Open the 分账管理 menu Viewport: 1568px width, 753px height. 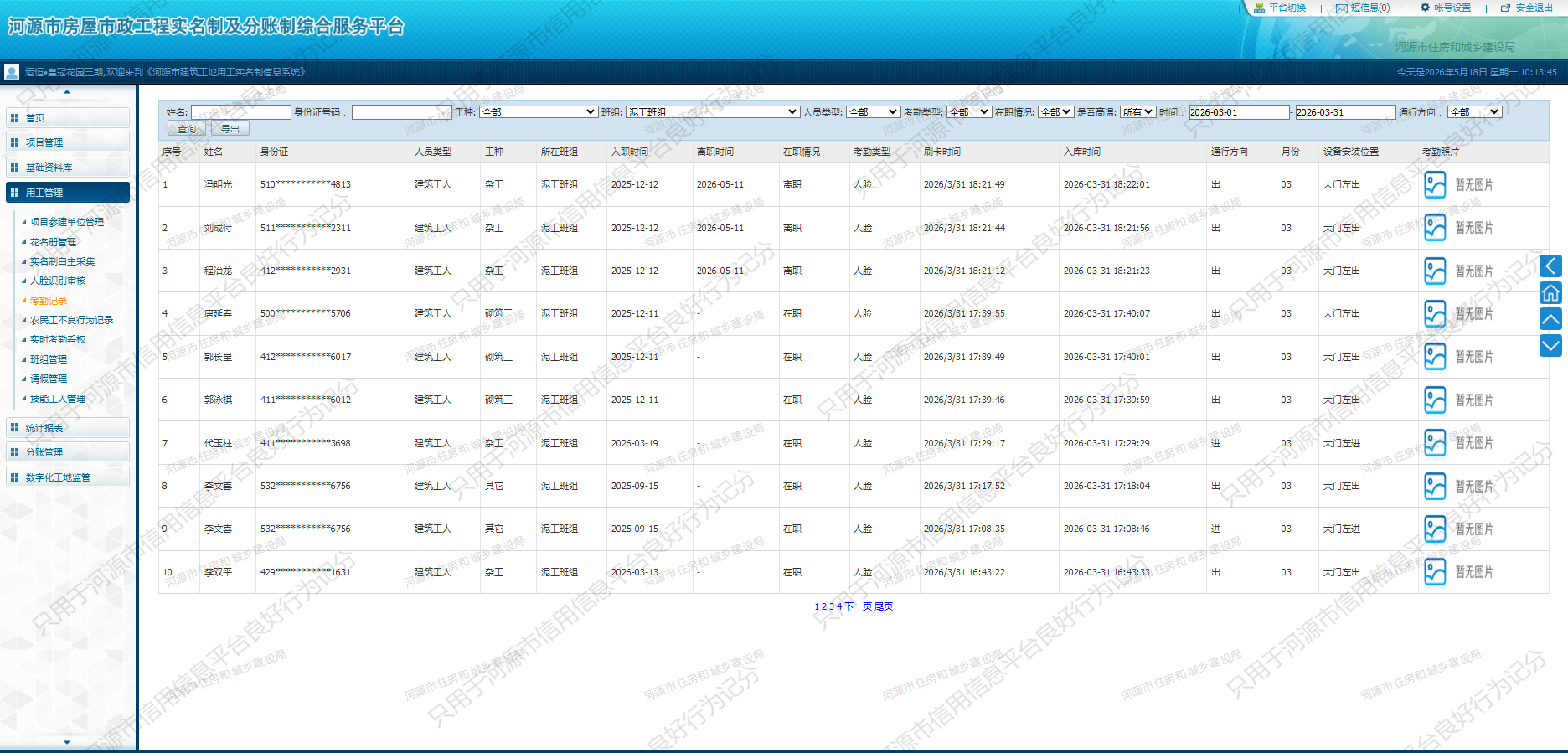tap(68, 452)
